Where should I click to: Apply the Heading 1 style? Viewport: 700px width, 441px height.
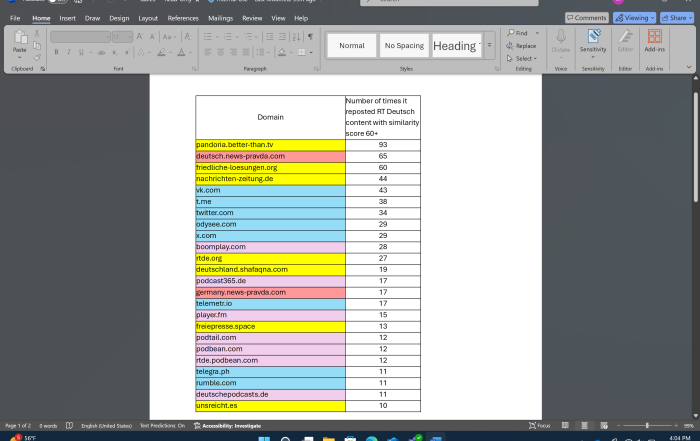457,46
